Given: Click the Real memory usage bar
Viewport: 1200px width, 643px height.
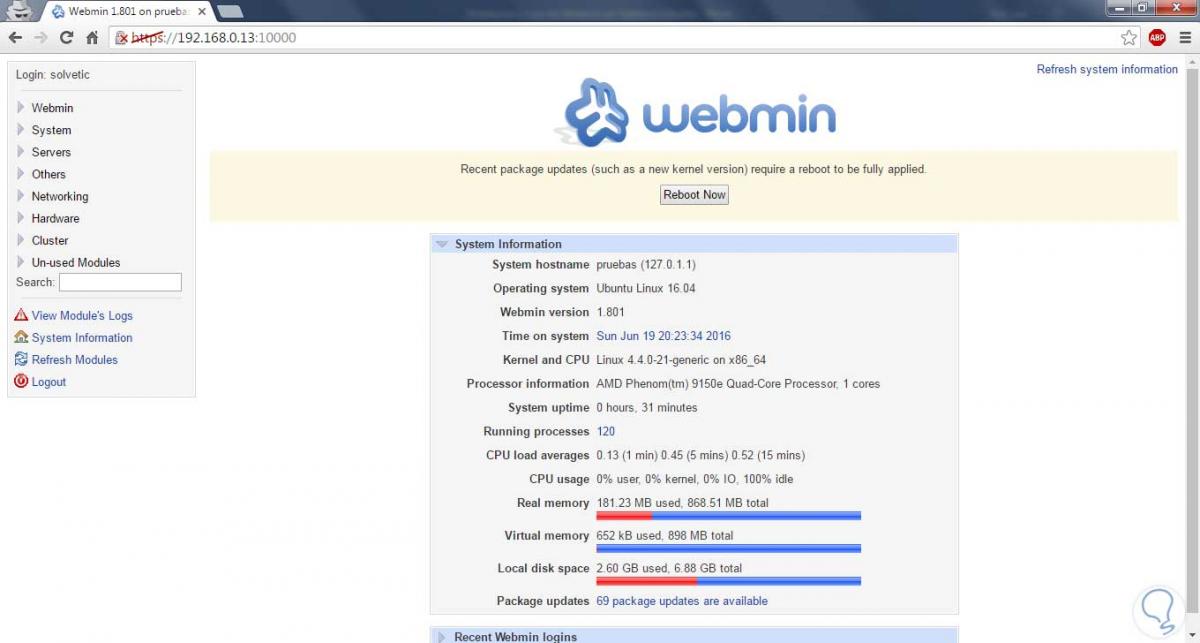Looking at the screenshot, I should (728, 516).
